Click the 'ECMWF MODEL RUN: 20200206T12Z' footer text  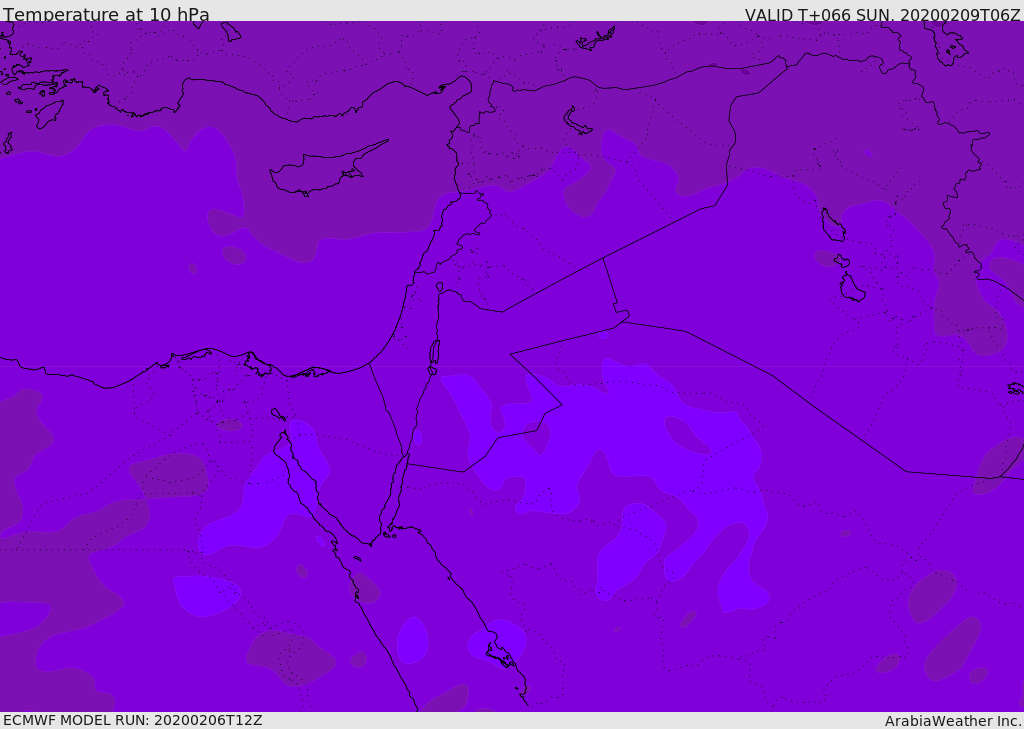click(x=133, y=720)
